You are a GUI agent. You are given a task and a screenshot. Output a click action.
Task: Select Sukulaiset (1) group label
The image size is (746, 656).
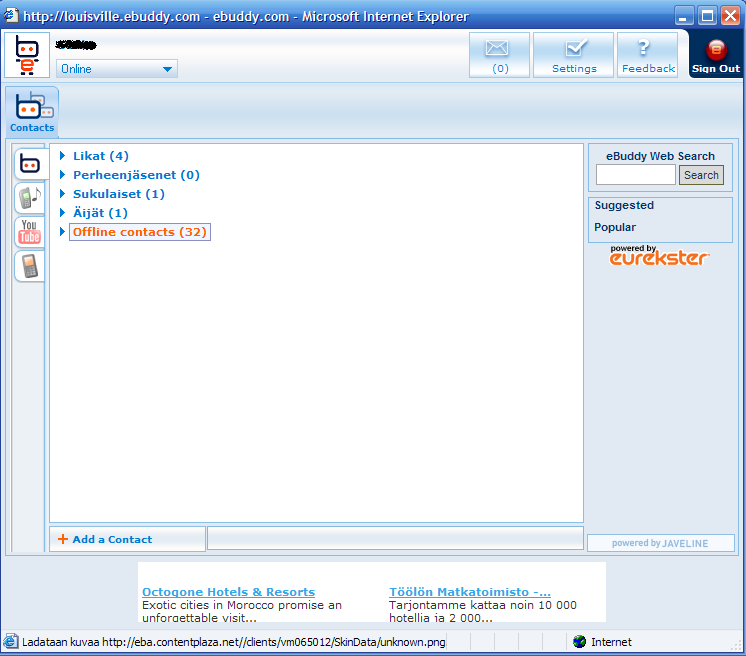coord(118,194)
